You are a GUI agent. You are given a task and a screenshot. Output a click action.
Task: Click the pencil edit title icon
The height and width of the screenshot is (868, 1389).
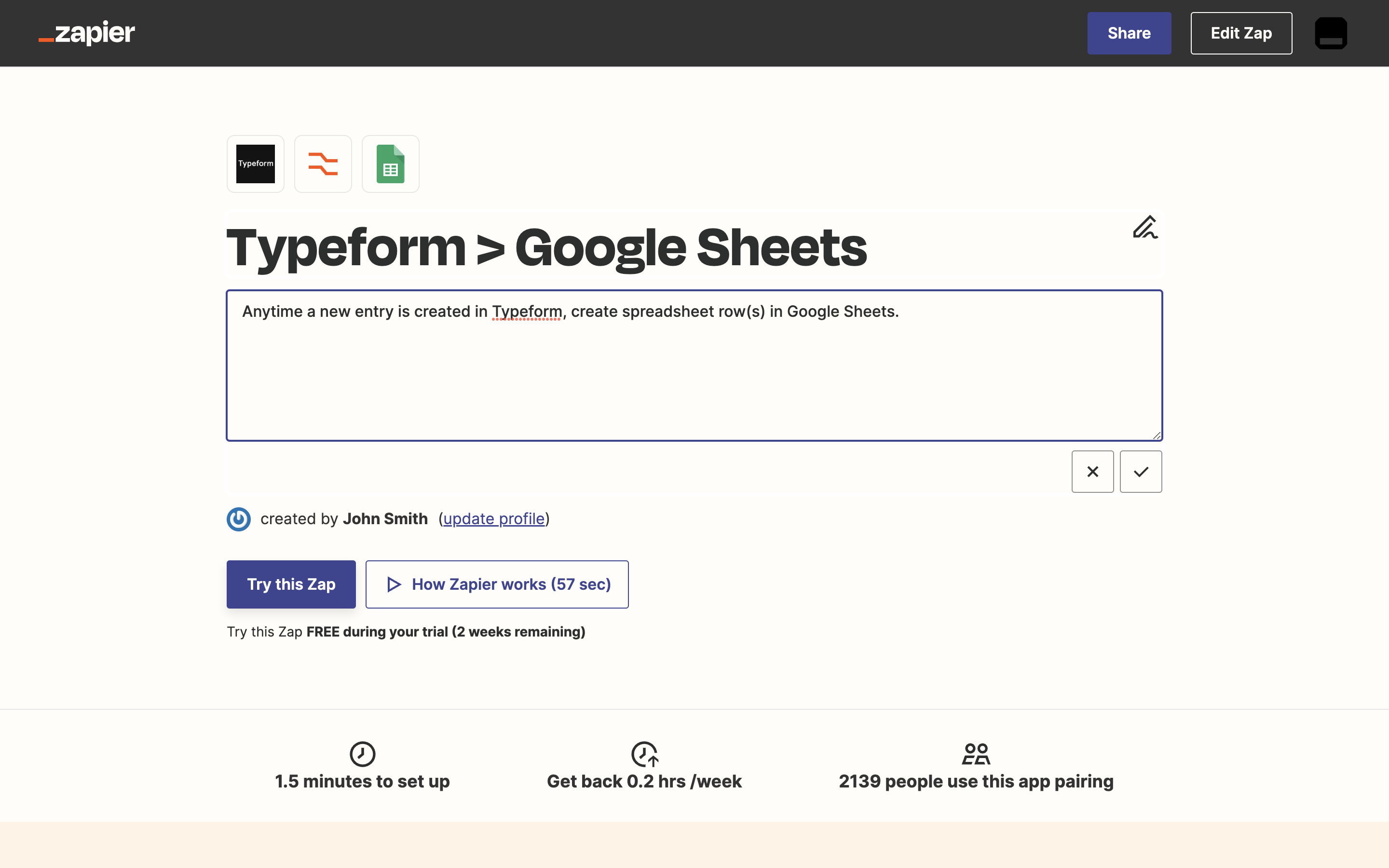tap(1144, 227)
